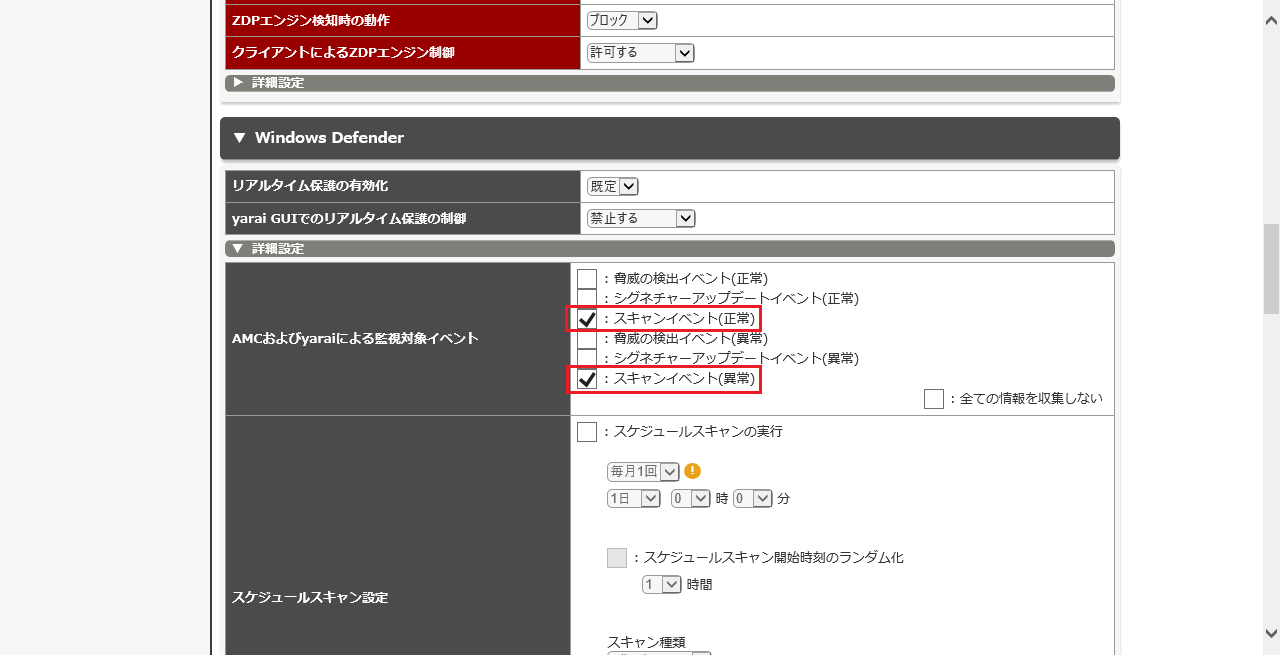Enable スケジュールスキャンの実行 checkbox

pyautogui.click(x=587, y=432)
